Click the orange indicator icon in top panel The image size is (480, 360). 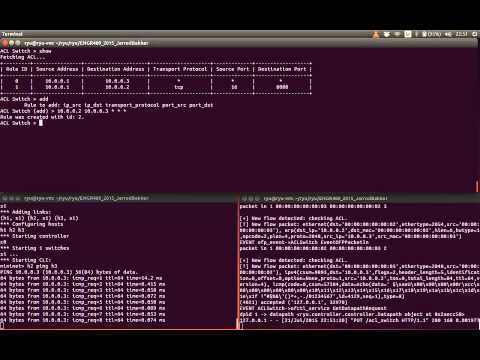(x=376, y=35)
